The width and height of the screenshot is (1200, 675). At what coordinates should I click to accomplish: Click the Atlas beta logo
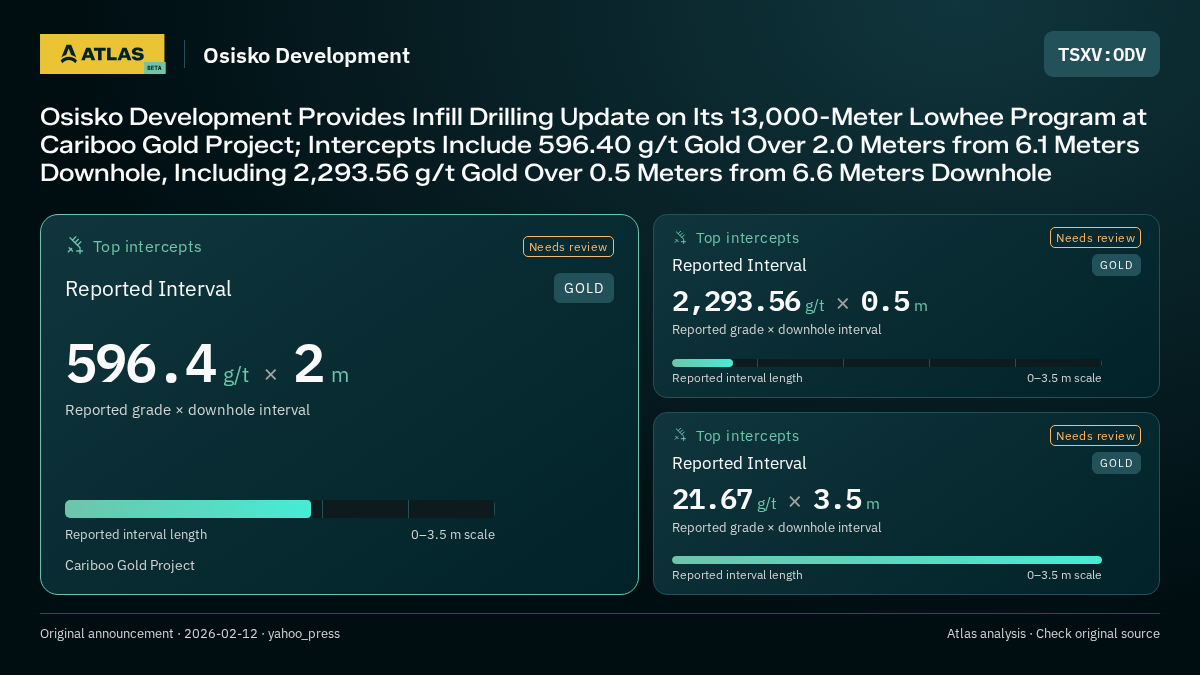tap(102, 54)
